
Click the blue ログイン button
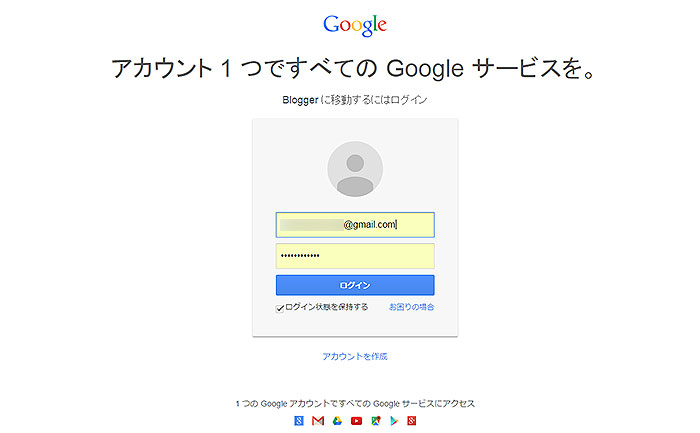point(355,285)
